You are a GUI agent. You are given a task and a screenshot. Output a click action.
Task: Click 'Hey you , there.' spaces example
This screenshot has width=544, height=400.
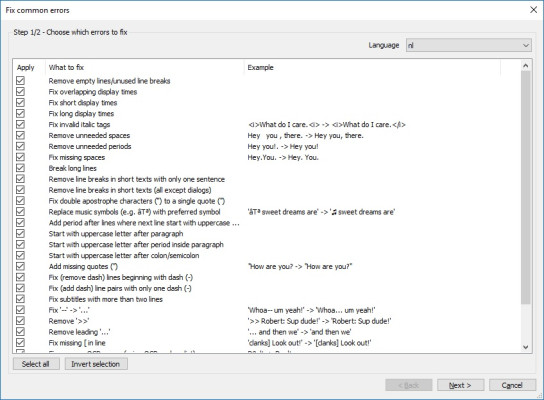[x=305, y=135]
